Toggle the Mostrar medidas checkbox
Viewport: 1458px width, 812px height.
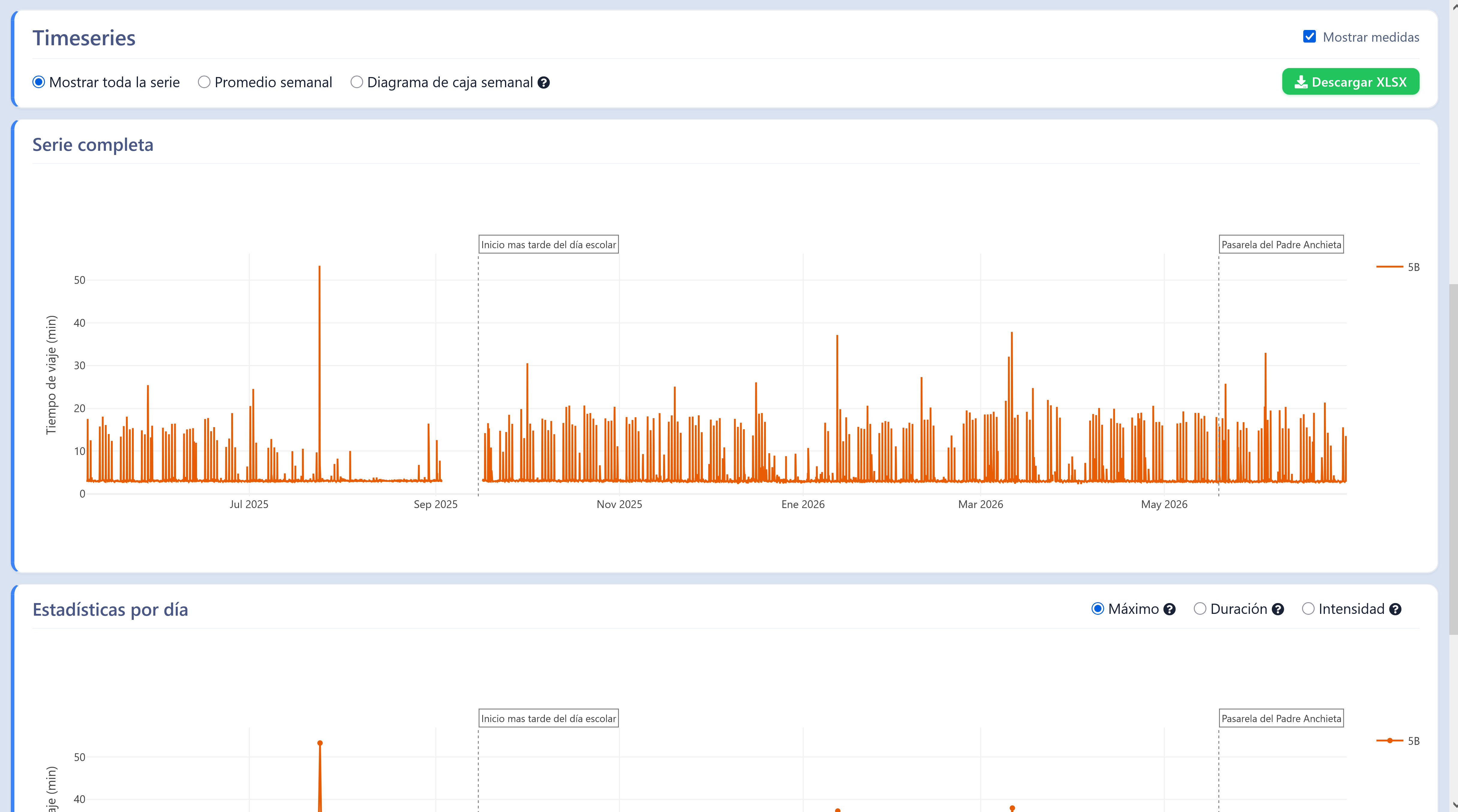(x=1309, y=37)
